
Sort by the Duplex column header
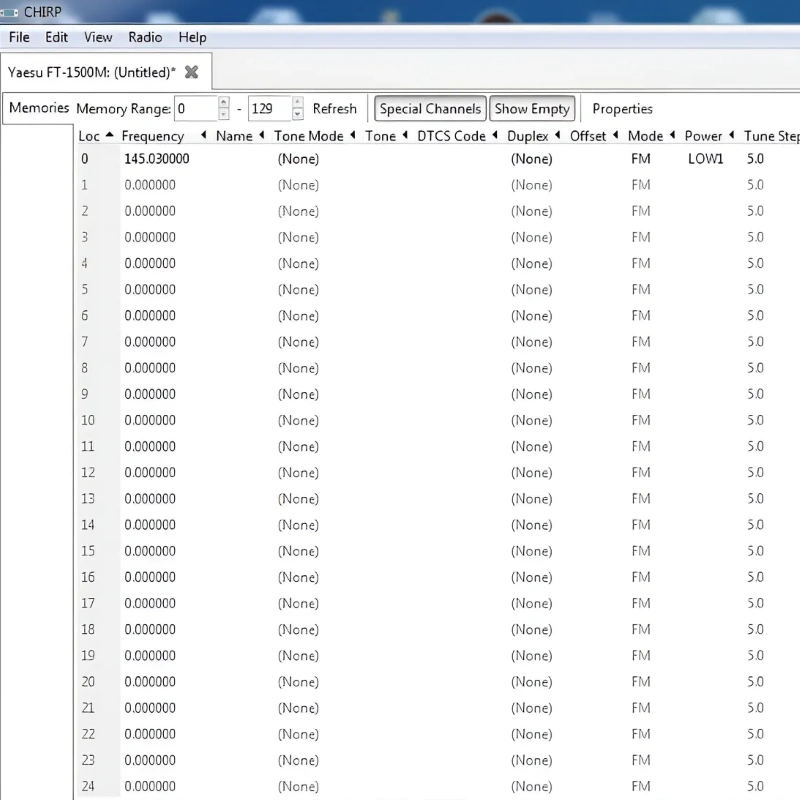(528, 136)
